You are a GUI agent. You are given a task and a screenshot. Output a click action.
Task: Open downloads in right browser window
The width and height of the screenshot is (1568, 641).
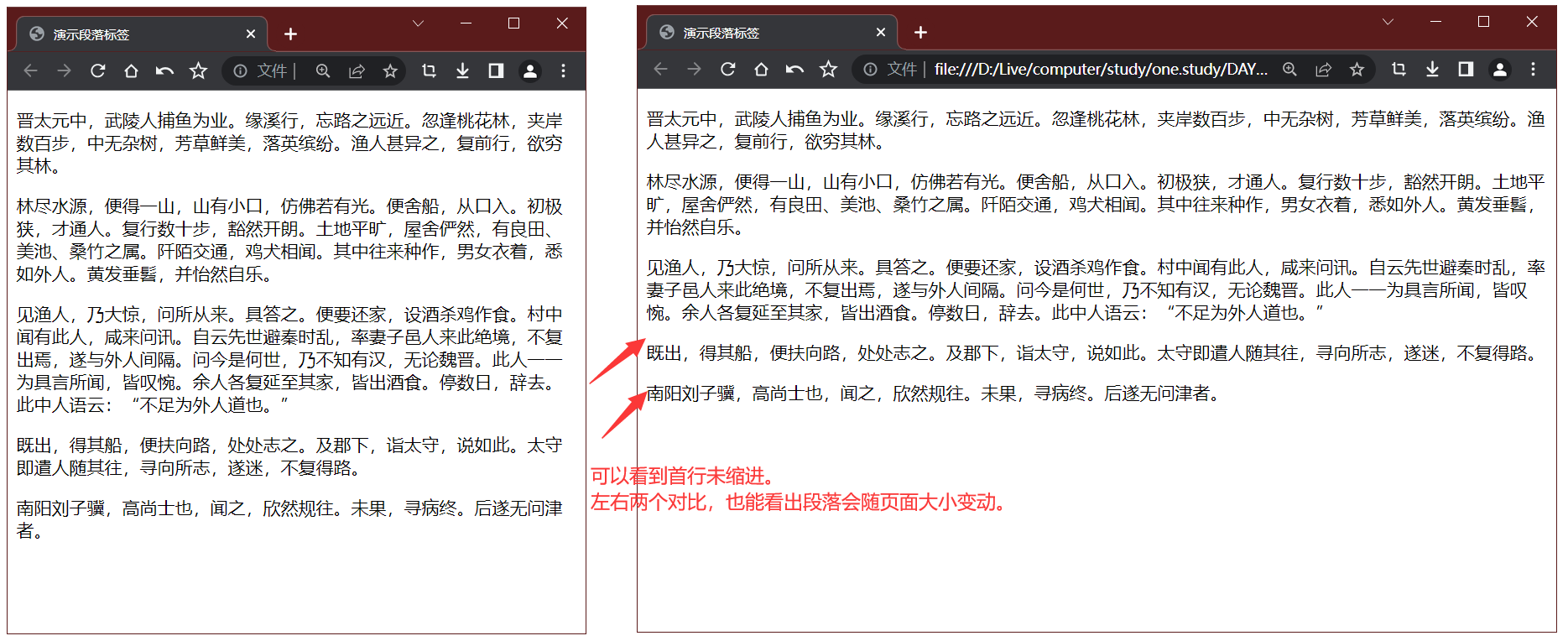click(1432, 70)
